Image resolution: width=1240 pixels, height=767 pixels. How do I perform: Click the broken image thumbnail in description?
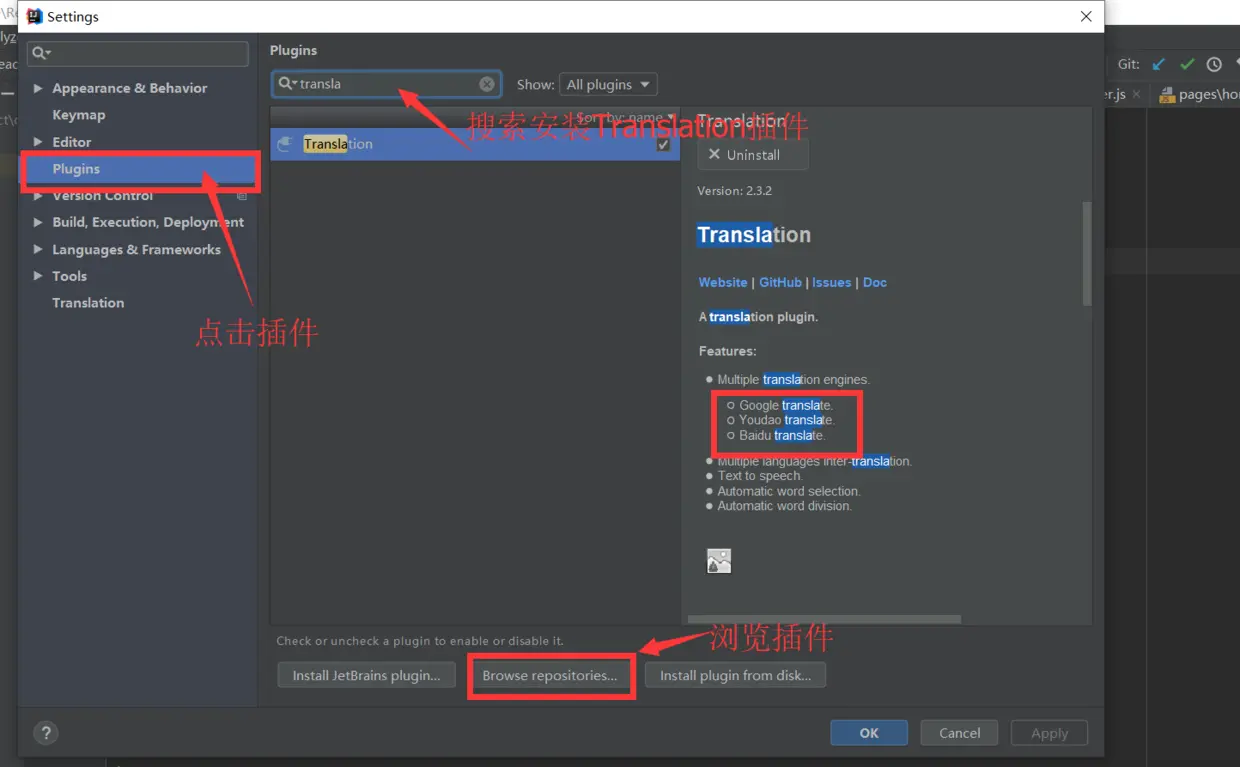719,561
